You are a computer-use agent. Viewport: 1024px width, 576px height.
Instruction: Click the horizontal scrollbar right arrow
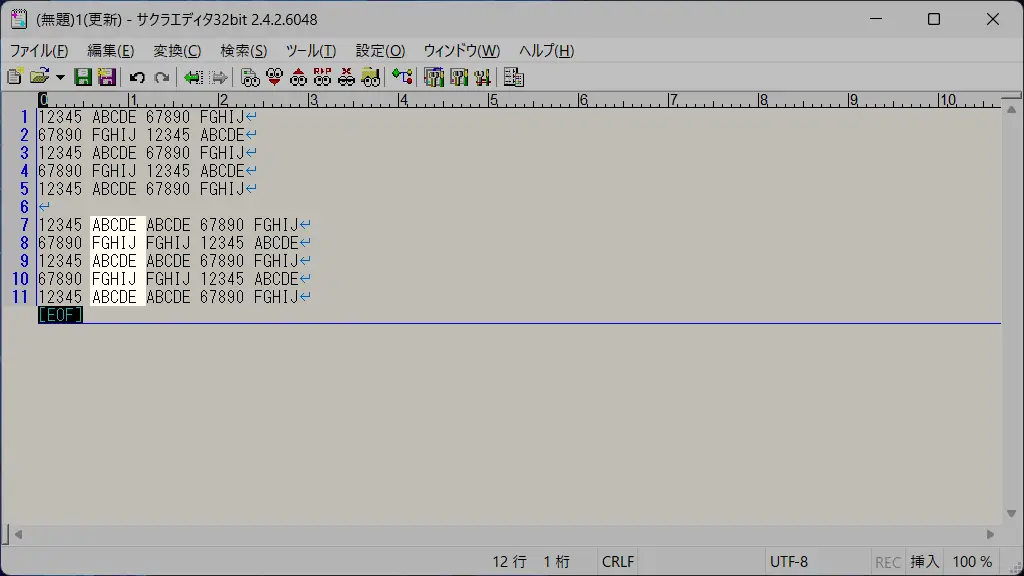pos(991,535)
